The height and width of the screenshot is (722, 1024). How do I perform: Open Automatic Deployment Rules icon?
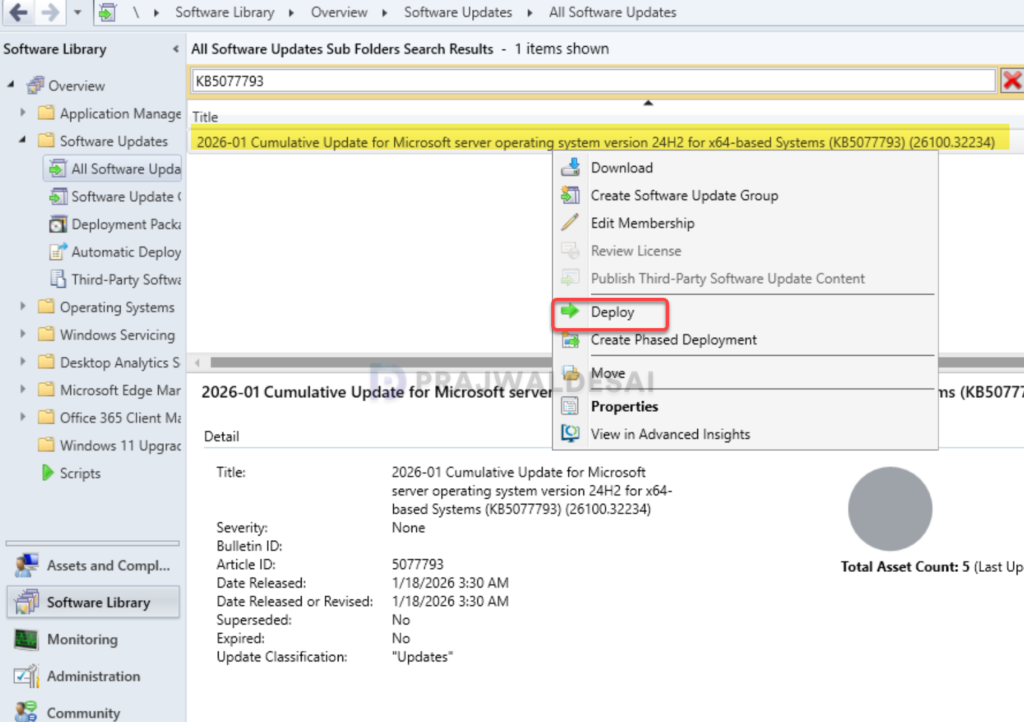coord(57,251)
